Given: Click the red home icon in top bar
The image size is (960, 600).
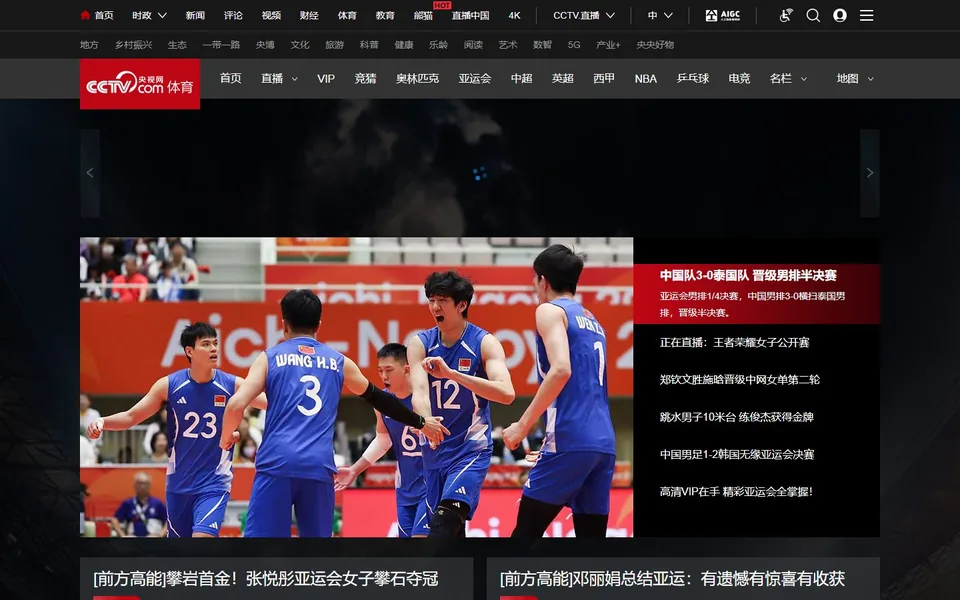Looking at the screenshot, I should (85, 15).
